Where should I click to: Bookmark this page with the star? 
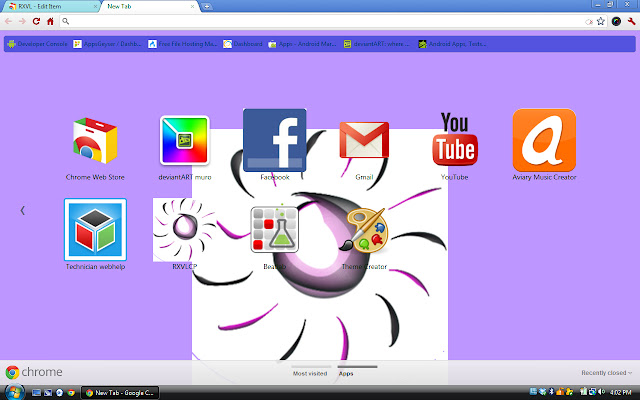[601, 22]
